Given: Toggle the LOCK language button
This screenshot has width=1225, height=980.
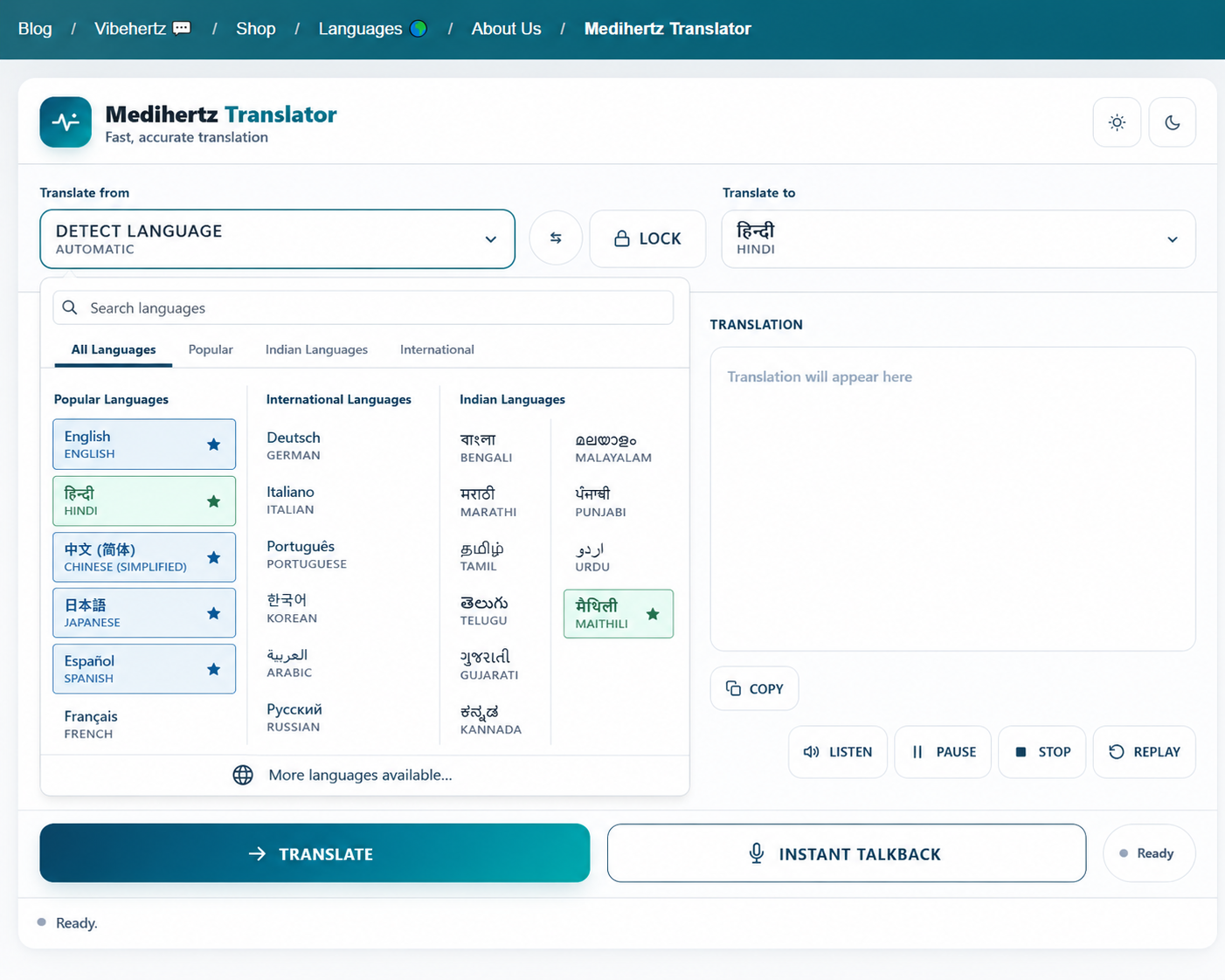Looking at the screenshot, I should (x=647, y=238).
